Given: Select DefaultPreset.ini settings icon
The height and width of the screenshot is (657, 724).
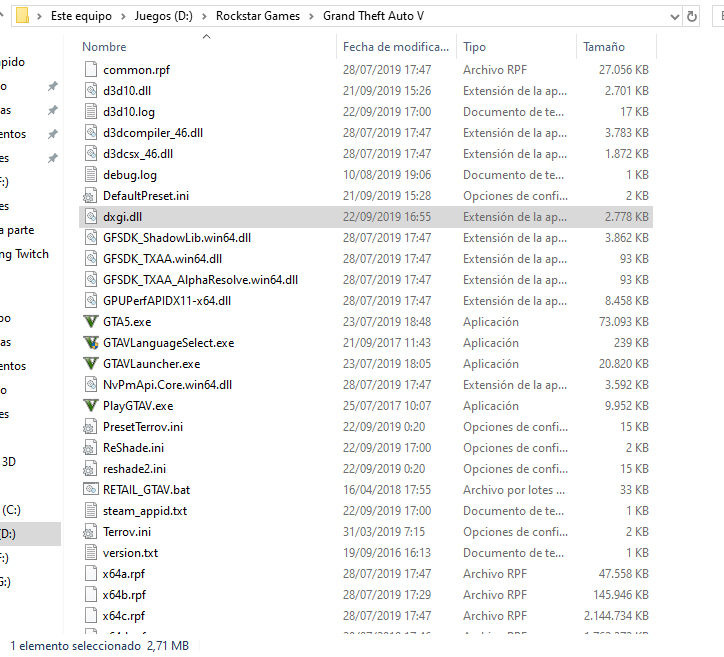Looking at the screenshot, I should pyautogui.click(x=90, y=195).
